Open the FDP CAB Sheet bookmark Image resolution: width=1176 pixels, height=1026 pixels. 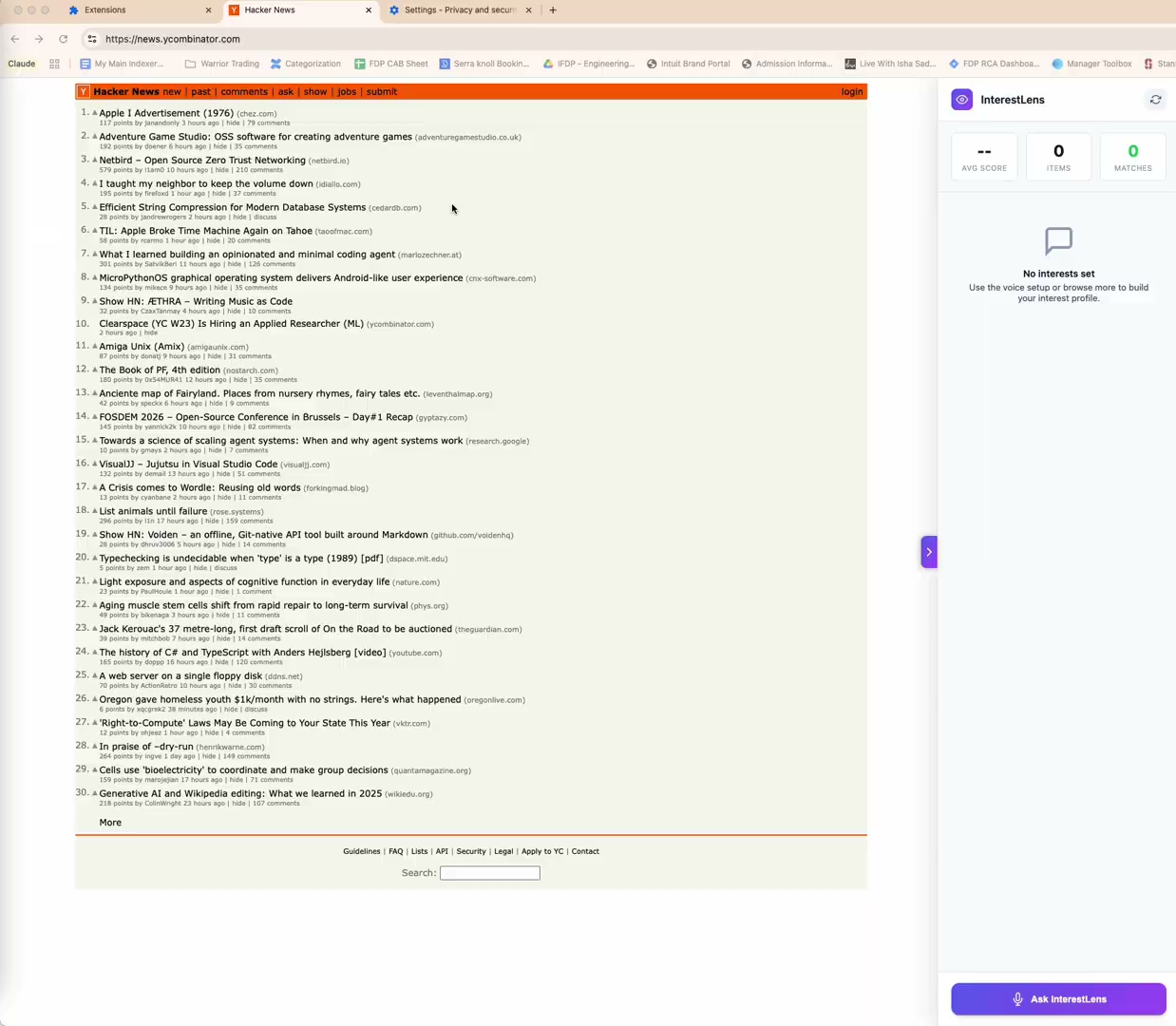pyautogui.click(x=390, y=64)
